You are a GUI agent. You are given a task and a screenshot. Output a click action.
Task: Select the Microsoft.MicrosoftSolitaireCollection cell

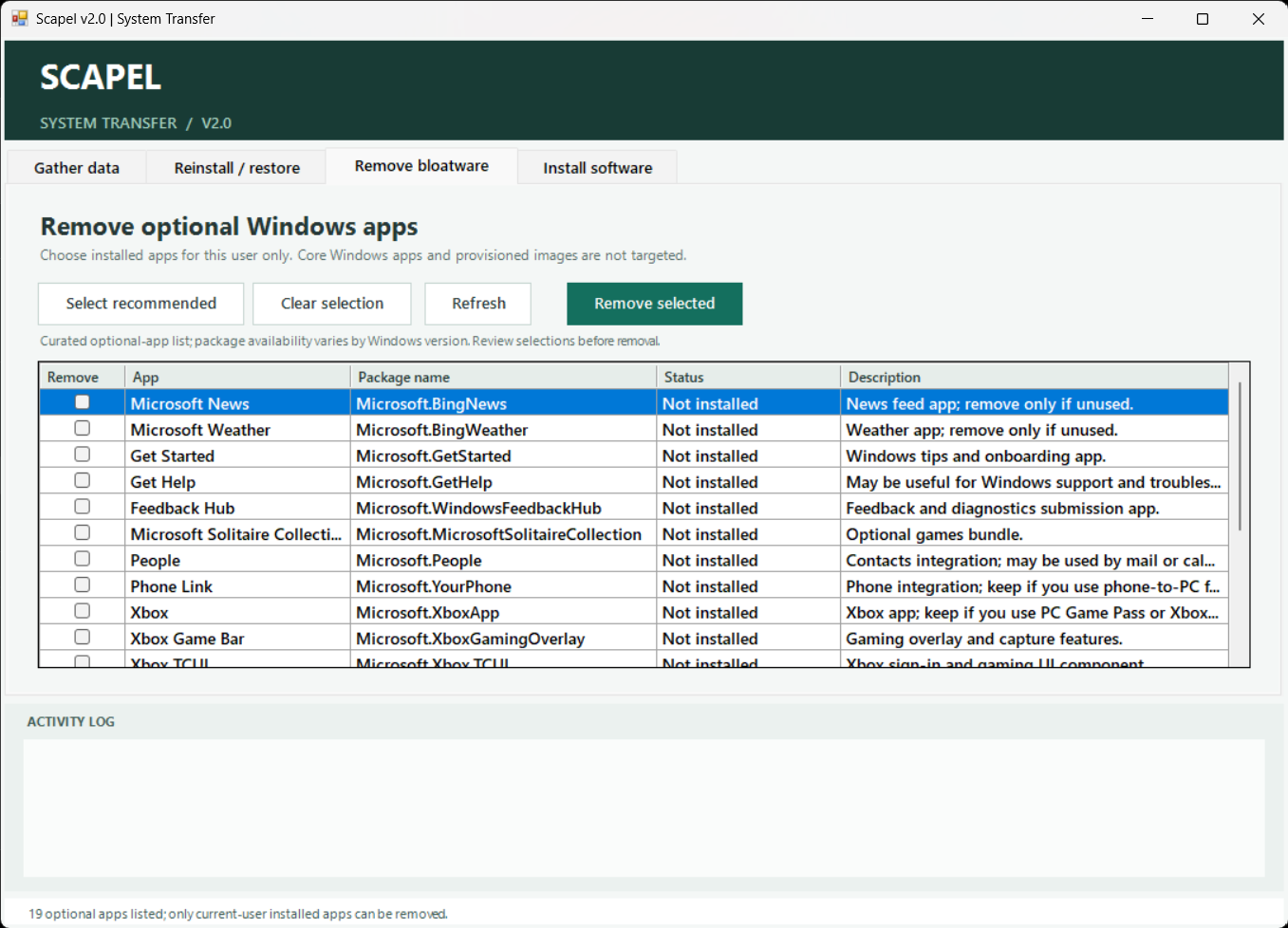(x=504, y=534)
